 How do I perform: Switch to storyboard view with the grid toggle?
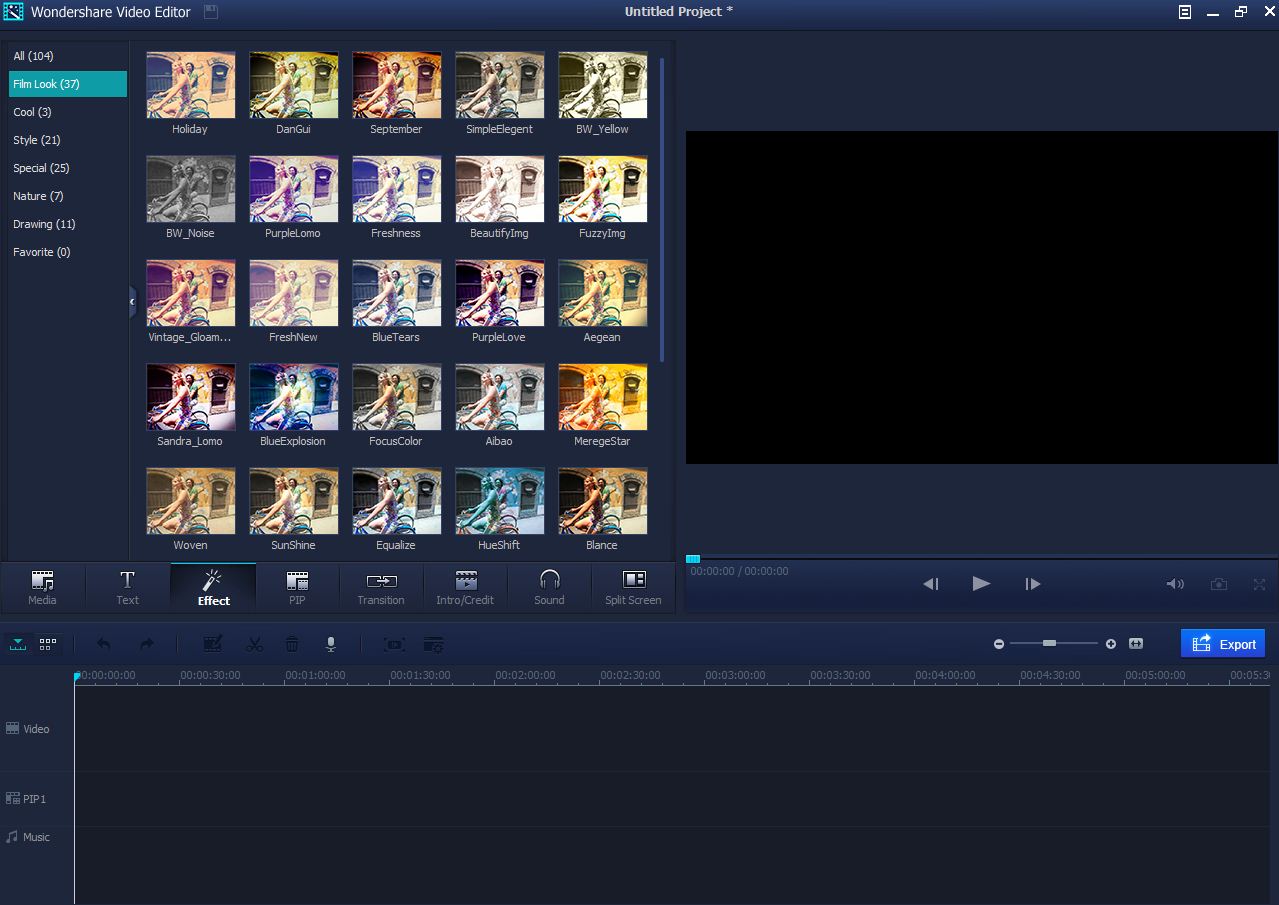45,644
